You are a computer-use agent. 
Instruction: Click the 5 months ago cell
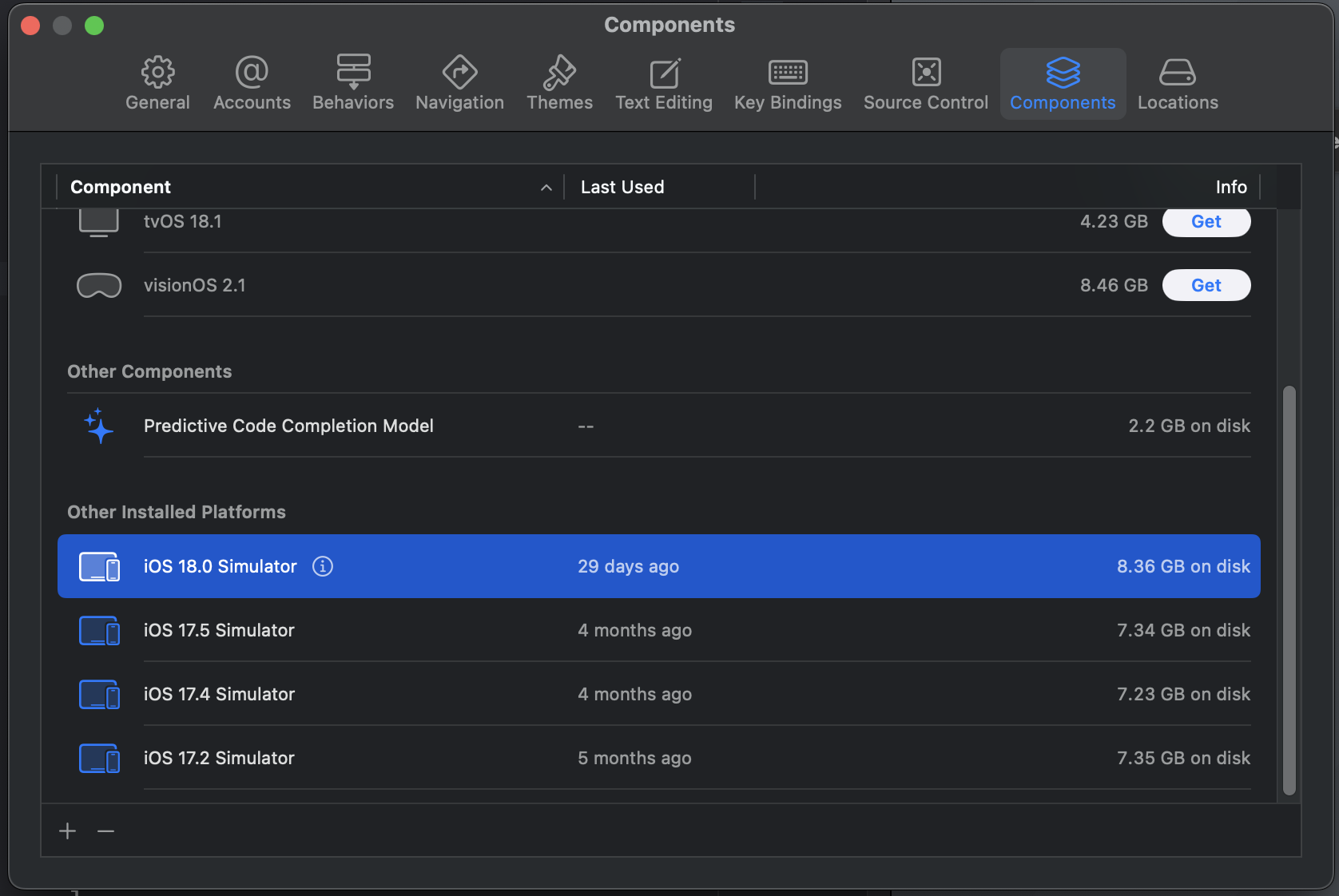click(635, 758)
